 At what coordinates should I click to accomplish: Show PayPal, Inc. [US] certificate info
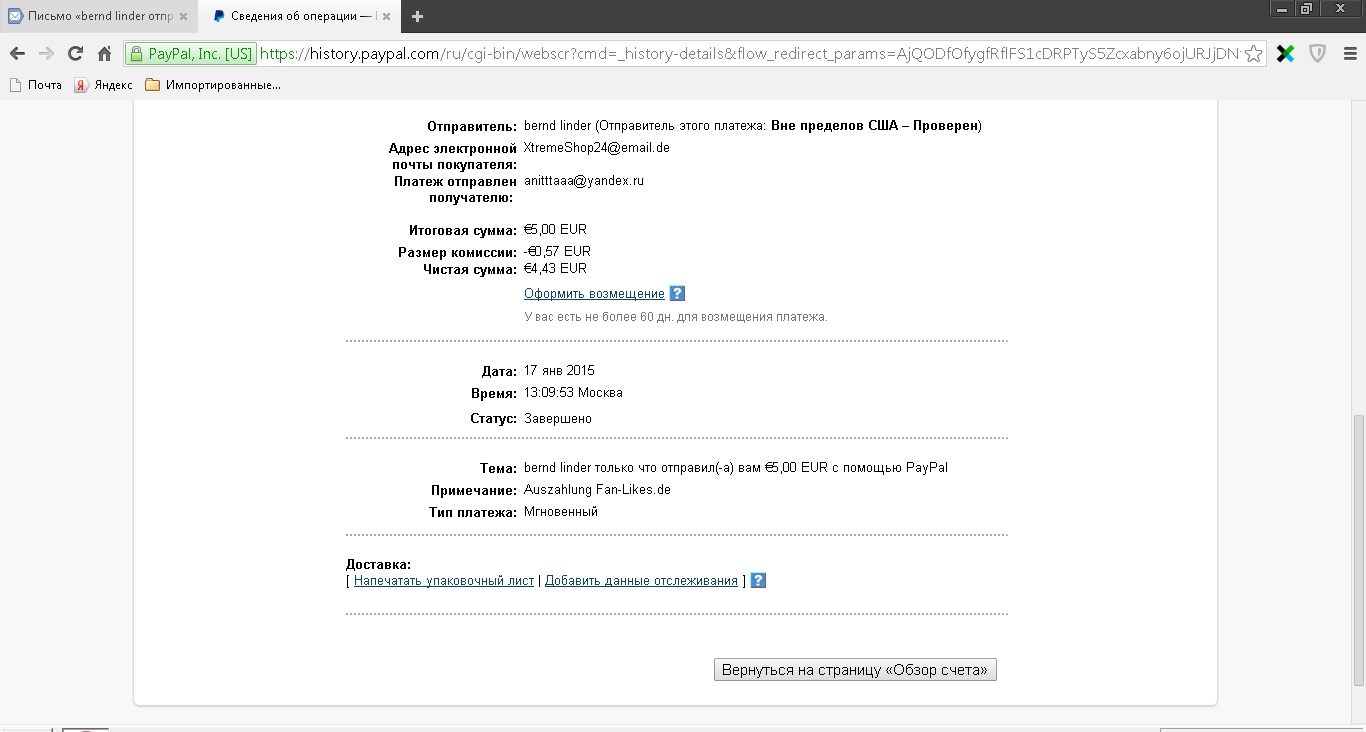pyautogui.click(x=191, y=54)
